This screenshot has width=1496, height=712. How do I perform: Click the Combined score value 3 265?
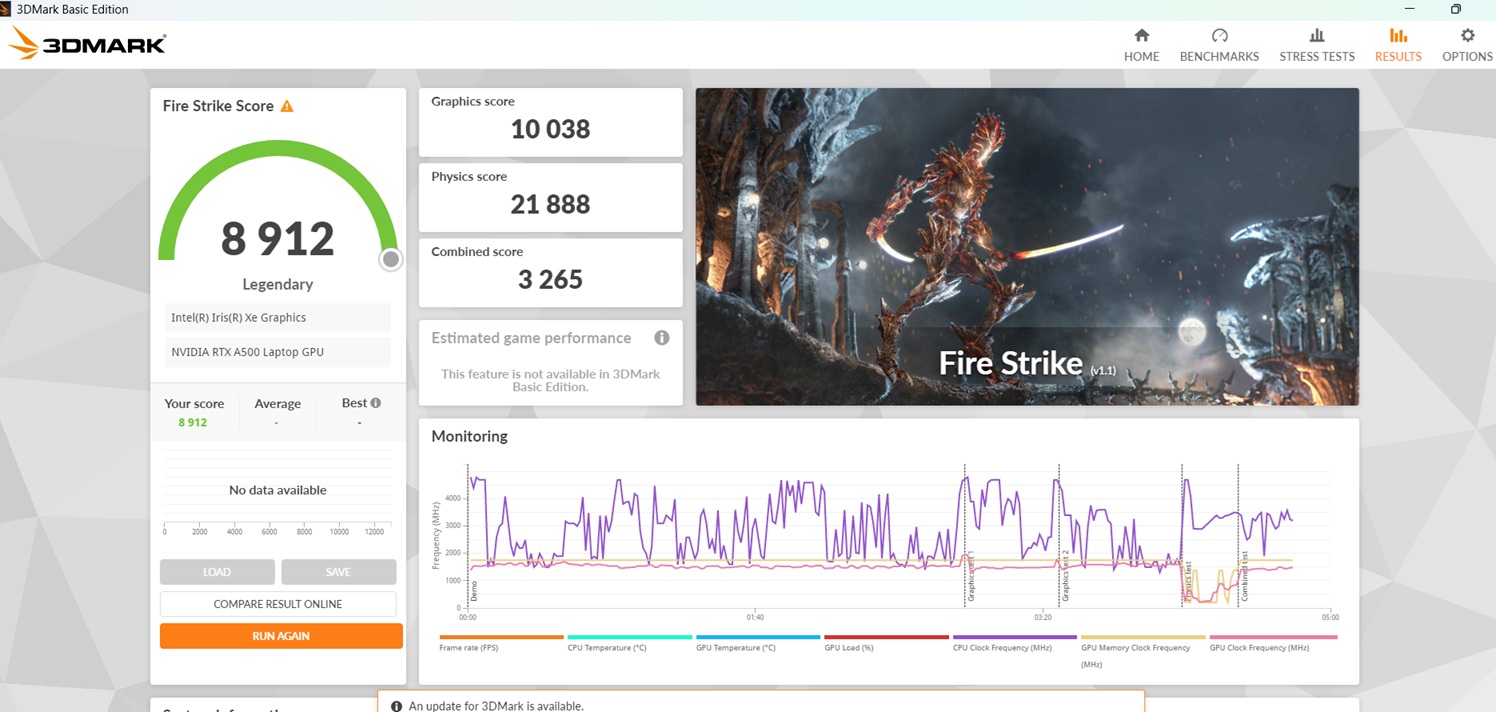[x=550, y=279]
